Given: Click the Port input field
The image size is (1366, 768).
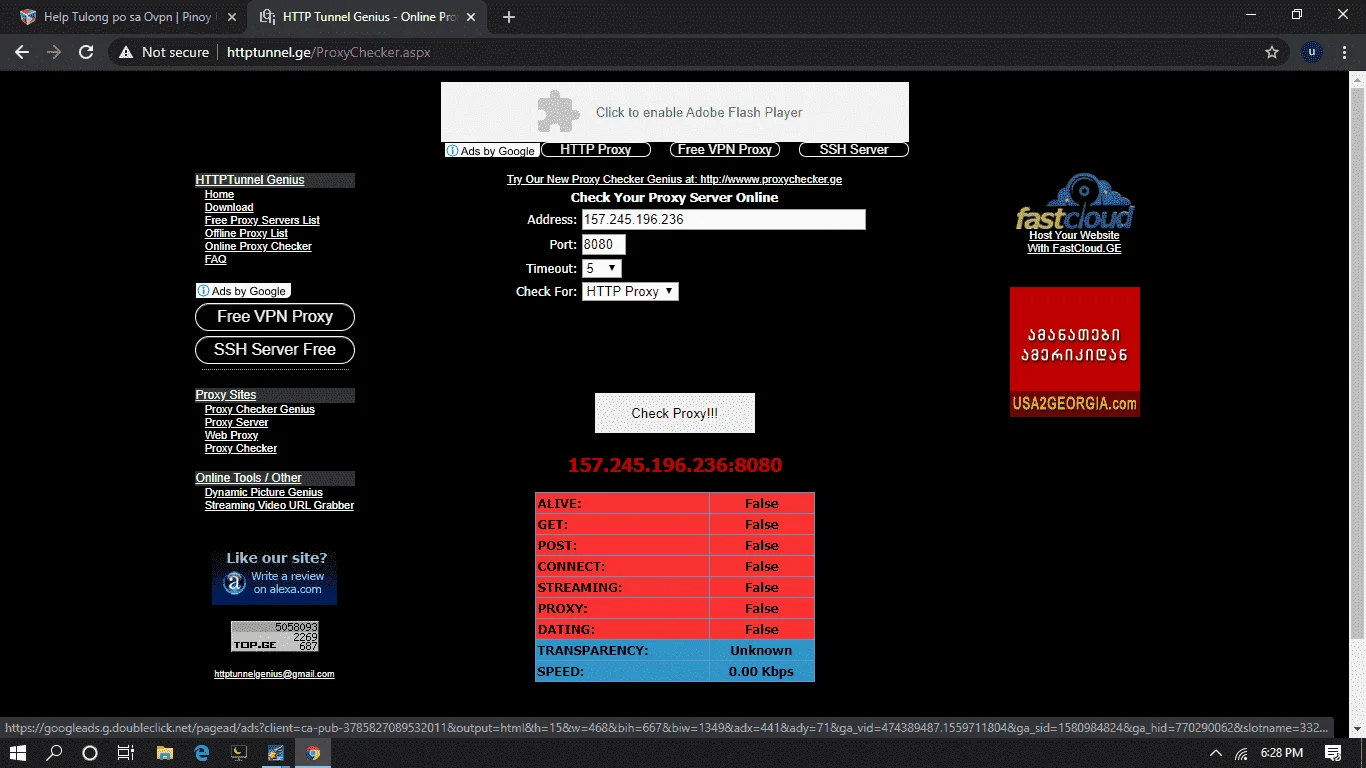Looking at the screenshot, I should click(x=604, y=244).
